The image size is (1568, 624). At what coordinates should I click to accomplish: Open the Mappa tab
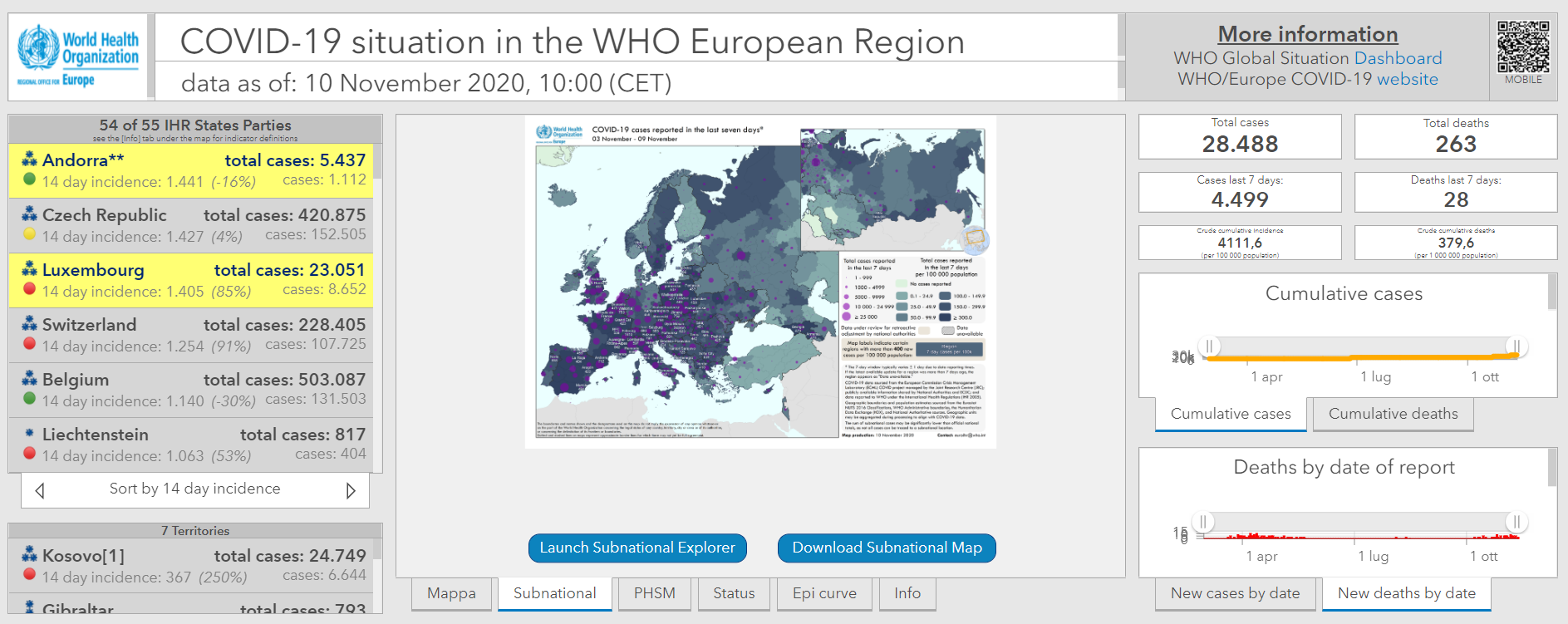tap(451, 593)
